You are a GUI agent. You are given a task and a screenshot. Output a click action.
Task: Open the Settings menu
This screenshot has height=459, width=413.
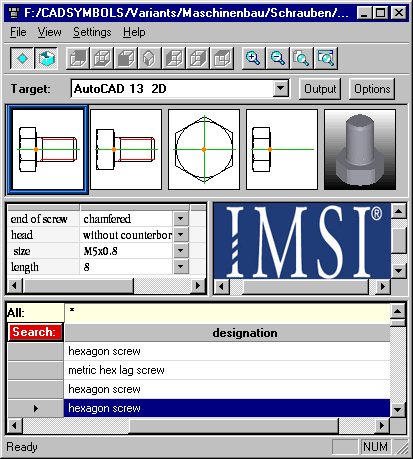click(92, 32)
